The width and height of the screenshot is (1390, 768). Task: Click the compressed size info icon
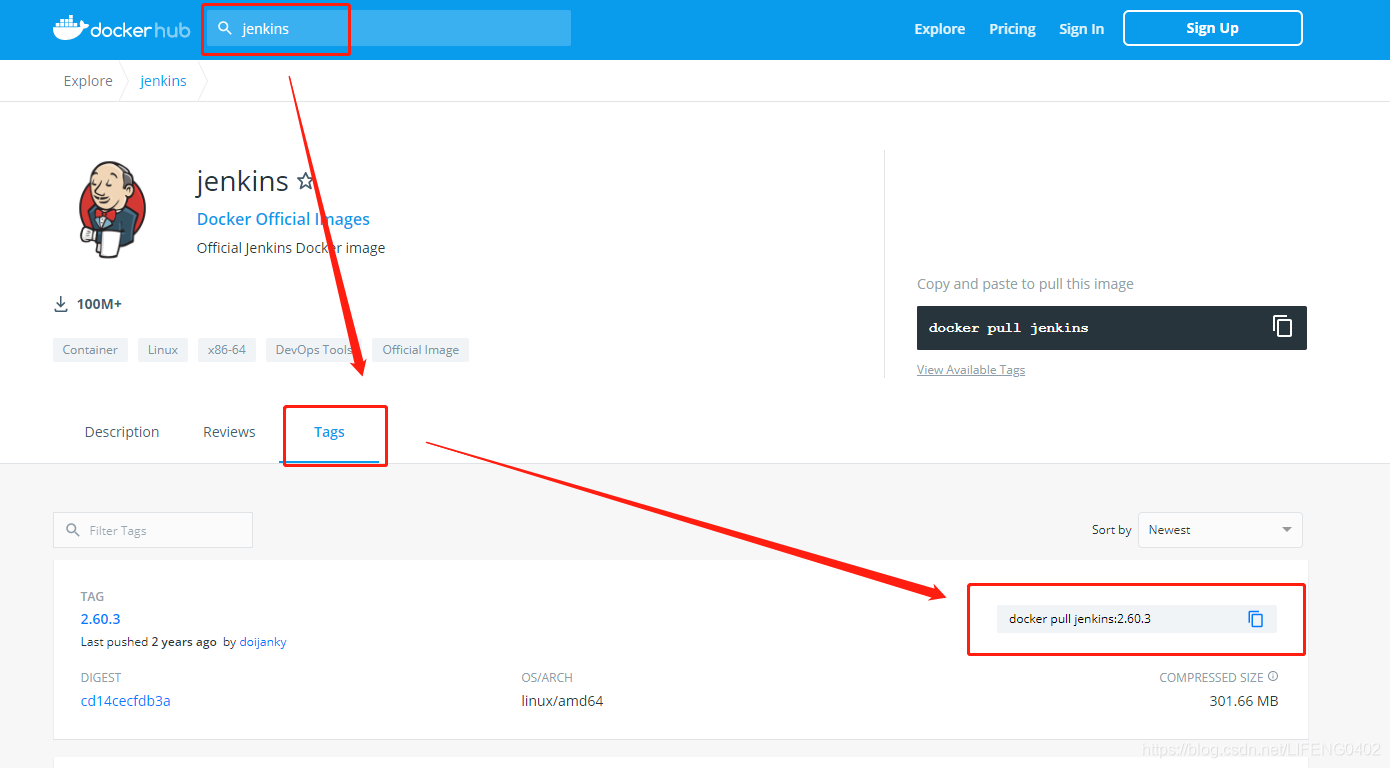click(x=1273, y=677)
